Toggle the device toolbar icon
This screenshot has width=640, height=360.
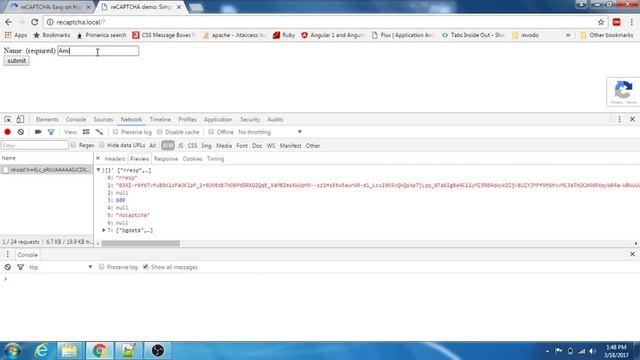tap(20, 119)
